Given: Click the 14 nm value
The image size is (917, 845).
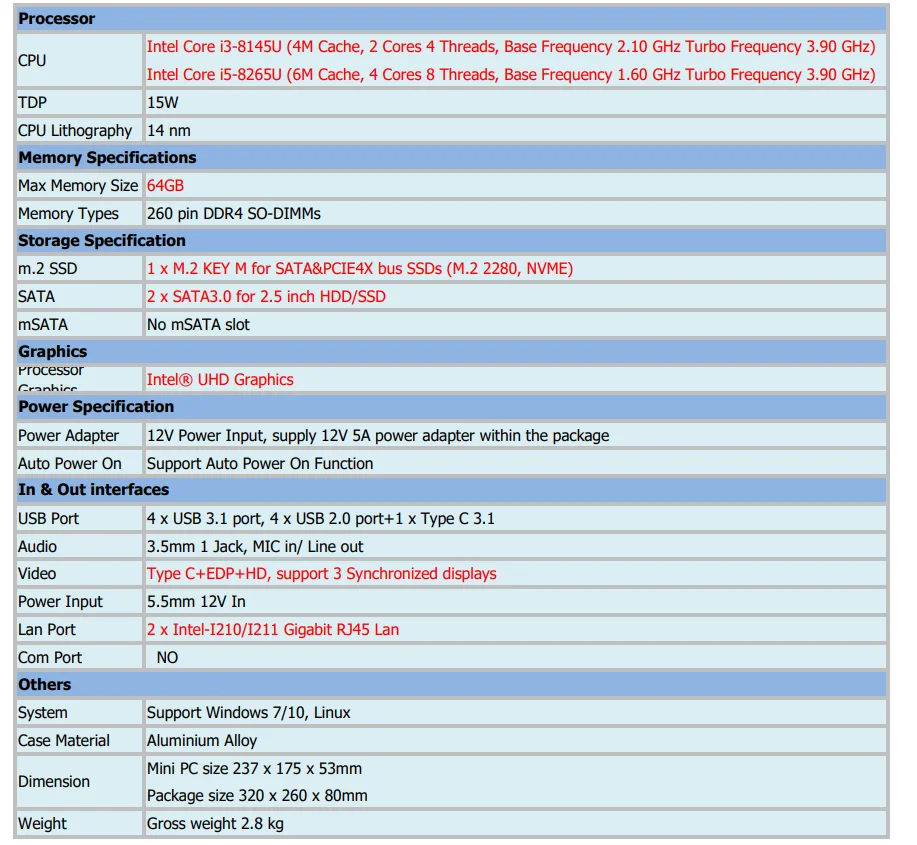Looking at the screenshot, I should click(168, 131).
